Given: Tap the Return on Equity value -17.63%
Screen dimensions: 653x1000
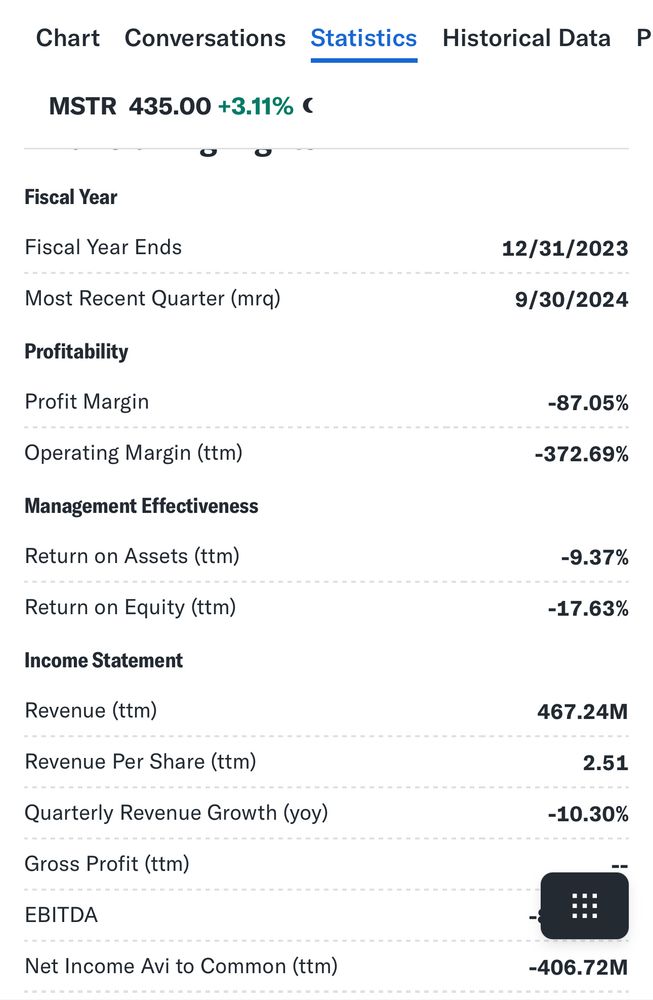Looking at the screenshot, I should coord(588,608).
